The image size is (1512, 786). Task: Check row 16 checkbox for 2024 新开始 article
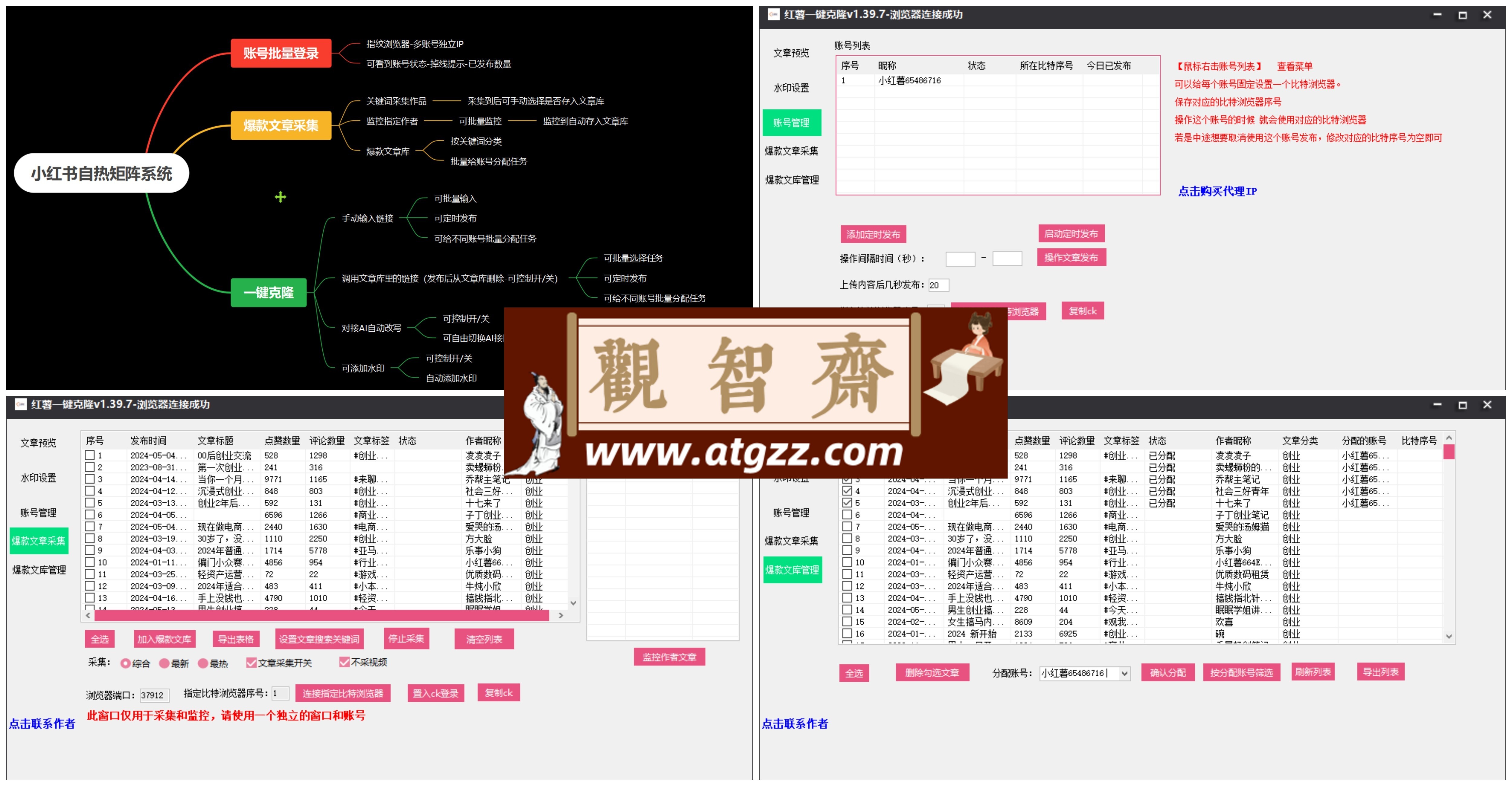[847, 634]
